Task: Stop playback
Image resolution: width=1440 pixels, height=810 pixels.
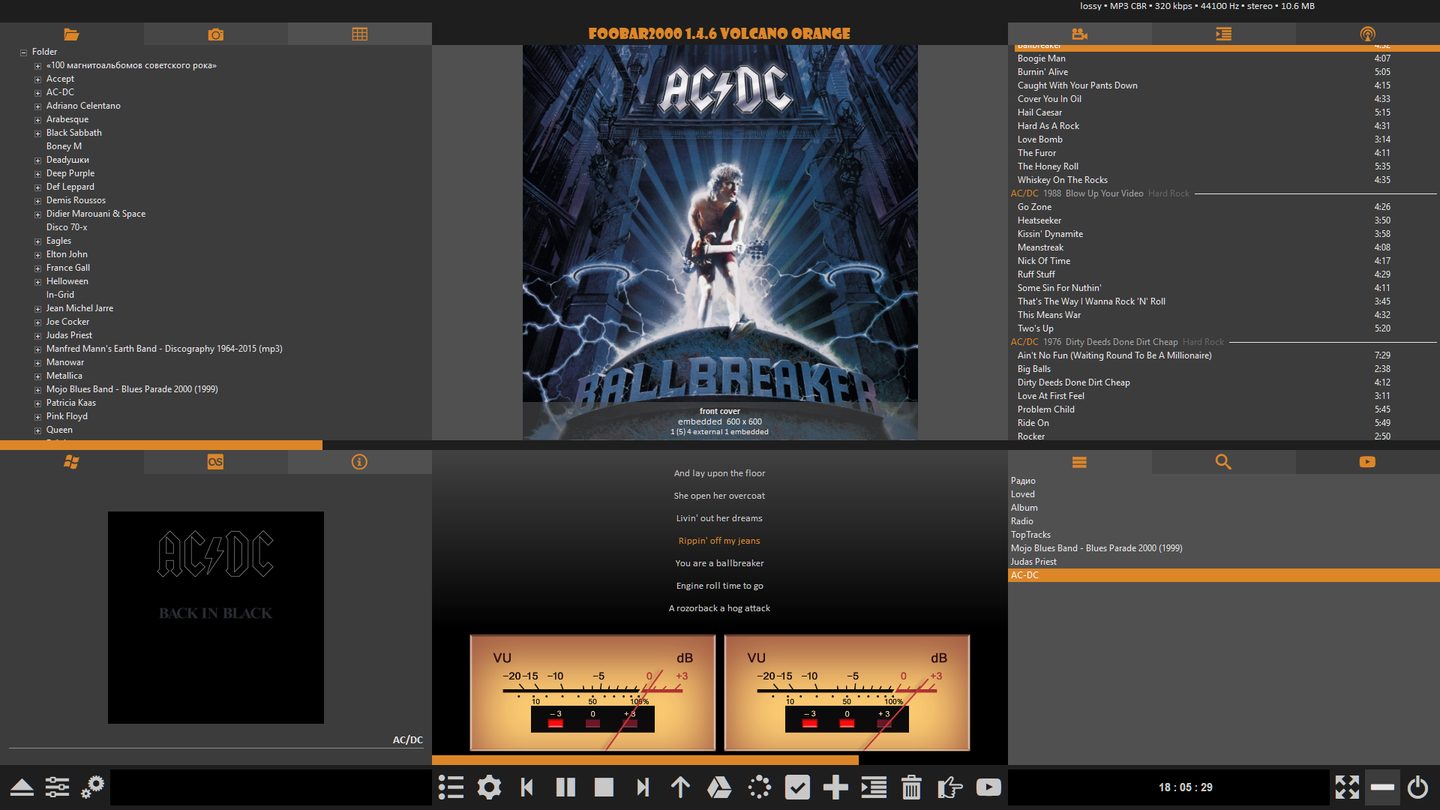Action: [x=604, y=787]
